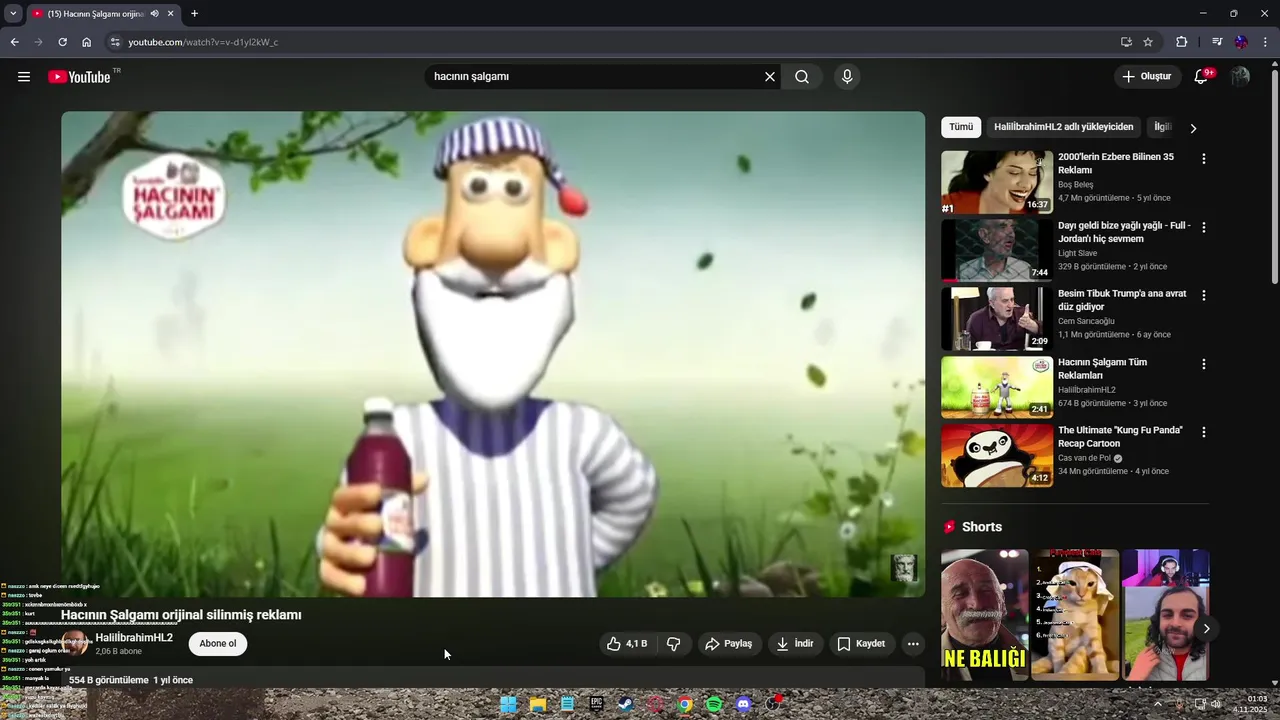Click the 'Kaydet' save button
Image resolution: width=1280 pixels, height=720 pixels.
click(861, 644)
